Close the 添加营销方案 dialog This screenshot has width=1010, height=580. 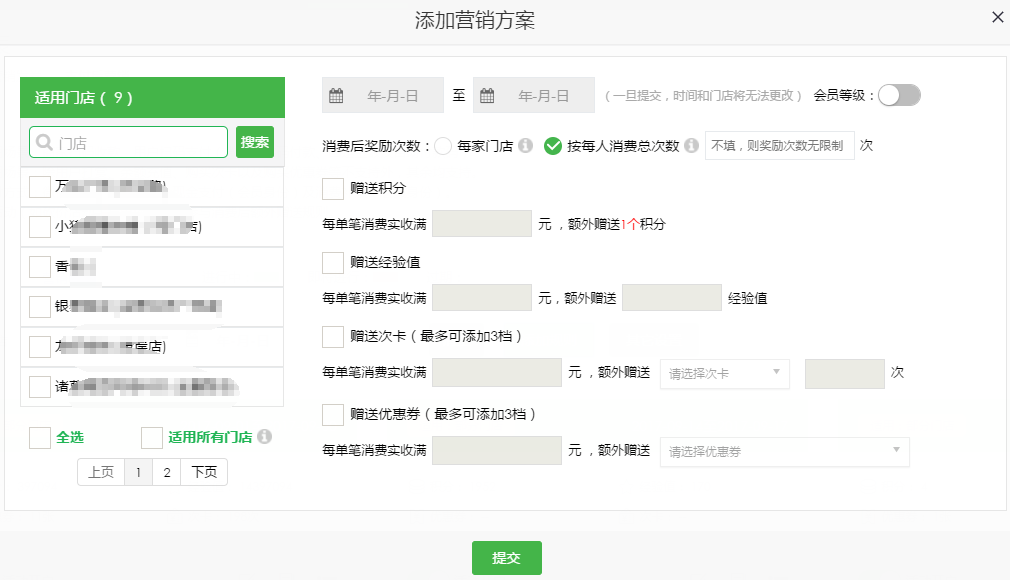click(x=997, y=17)
